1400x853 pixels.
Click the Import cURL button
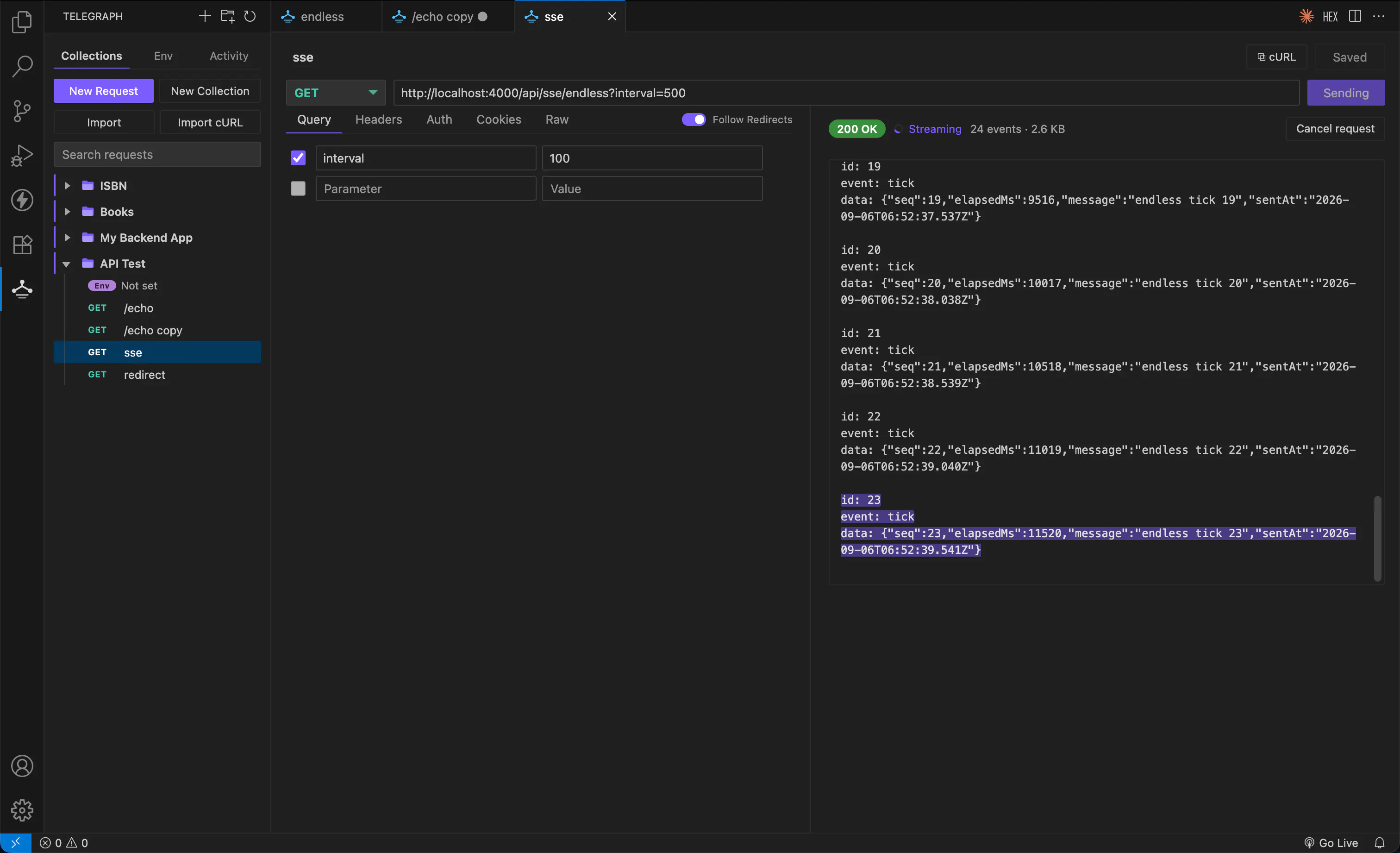pos(210,122)
